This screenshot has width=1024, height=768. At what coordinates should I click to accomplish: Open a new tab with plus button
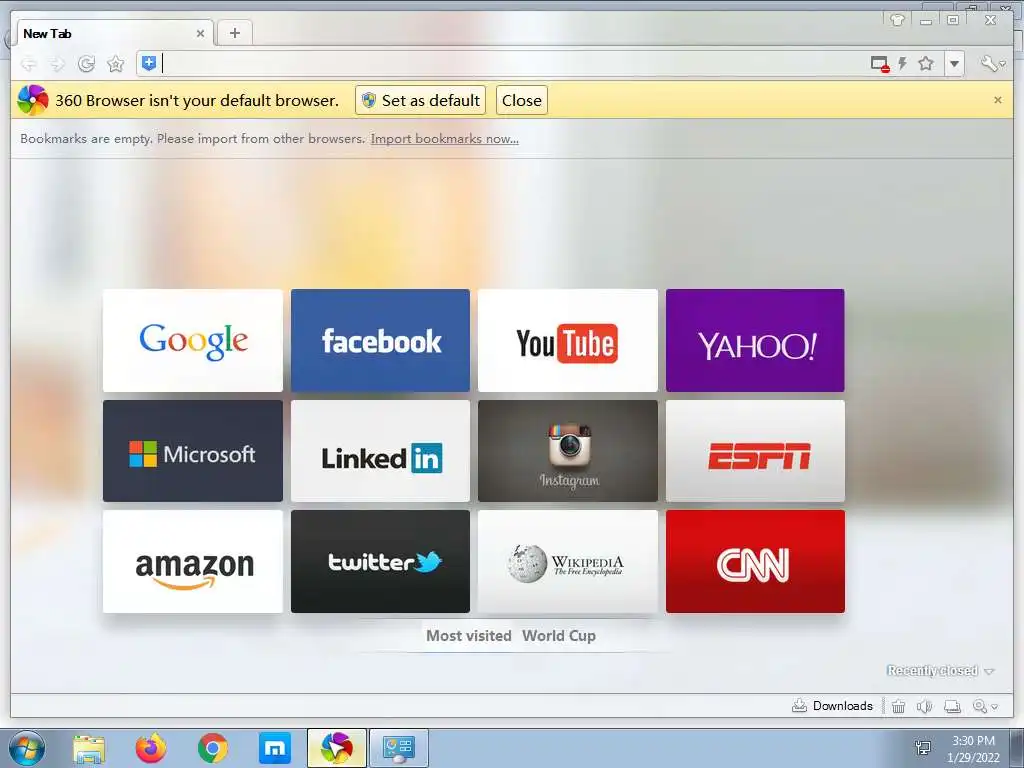coord(234,33)
